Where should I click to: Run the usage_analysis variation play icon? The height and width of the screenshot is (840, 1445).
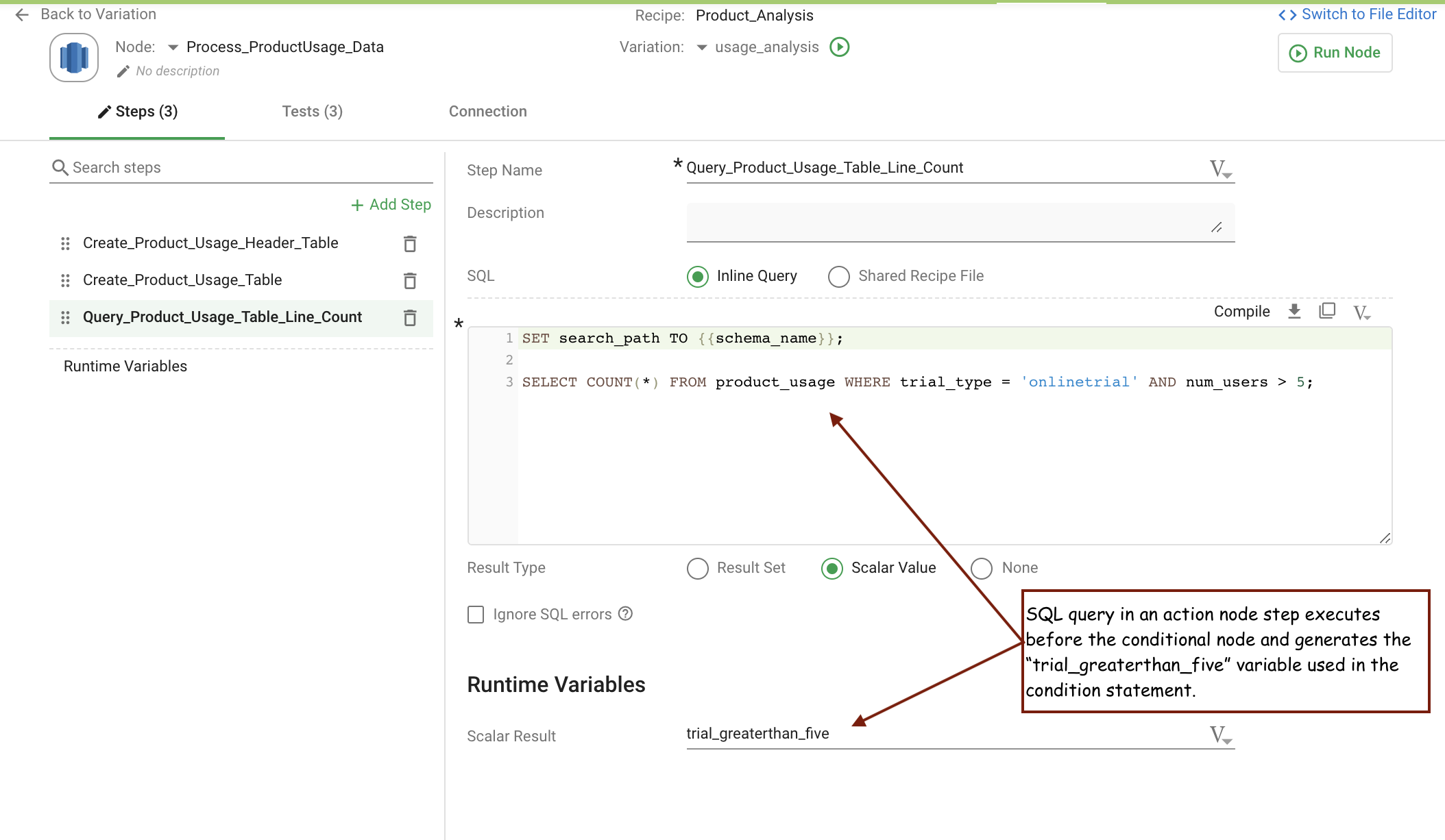point(840,47)
